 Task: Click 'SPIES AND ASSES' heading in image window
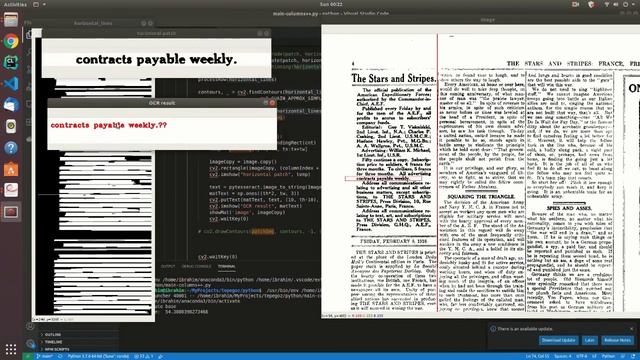point(569,208)
